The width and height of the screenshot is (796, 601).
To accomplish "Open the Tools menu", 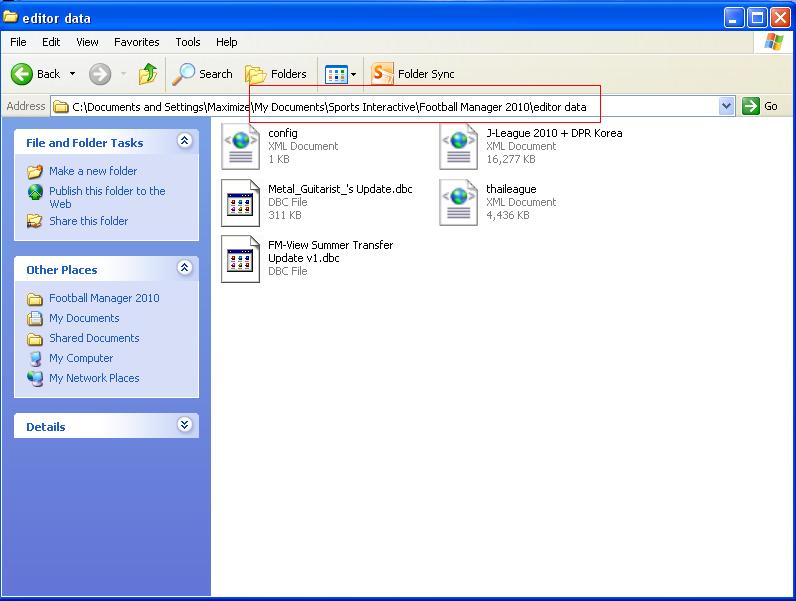I will click(188, 42).
